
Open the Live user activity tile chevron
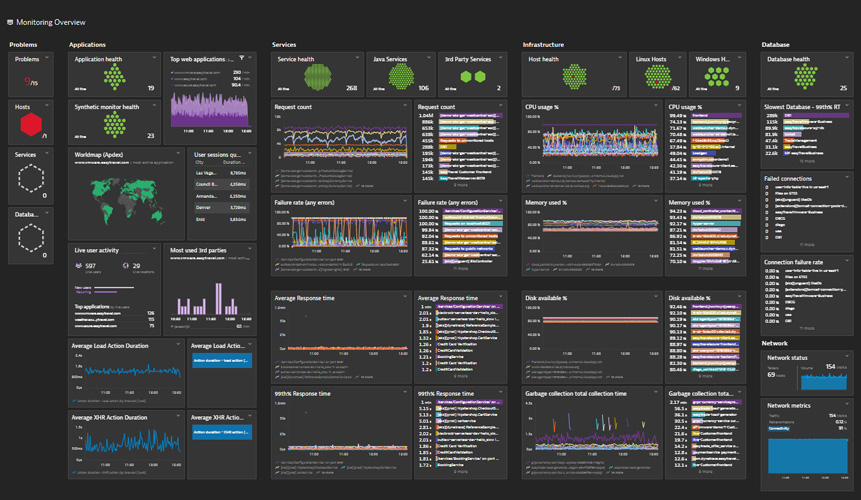click(x=155, y=248)
